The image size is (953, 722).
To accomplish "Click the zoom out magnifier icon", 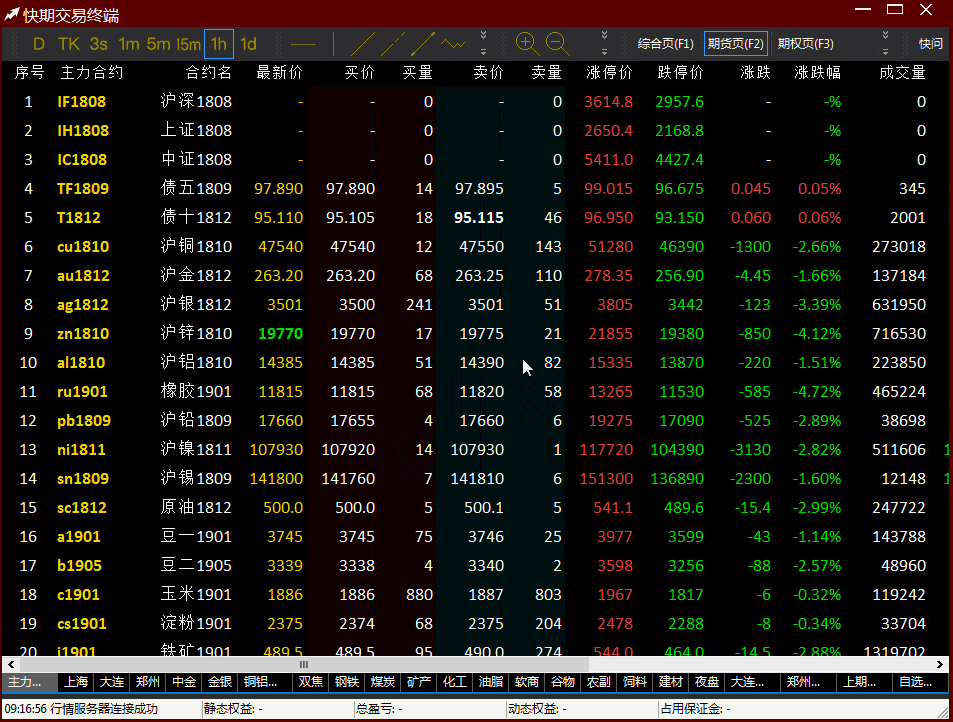I will pyautogui.click(x=557, y=43).
